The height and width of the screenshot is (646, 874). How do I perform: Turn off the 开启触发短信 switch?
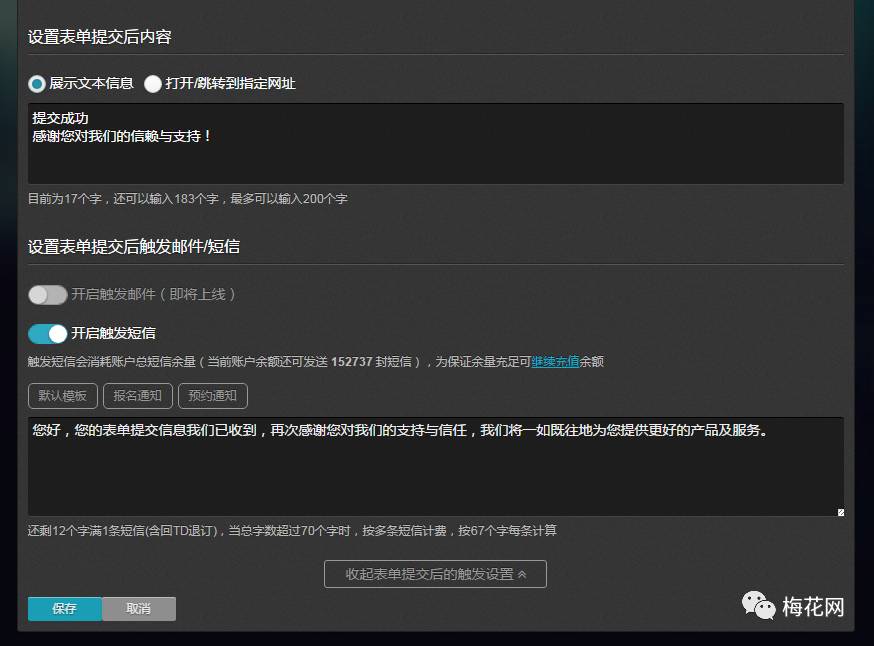point(48,333)
